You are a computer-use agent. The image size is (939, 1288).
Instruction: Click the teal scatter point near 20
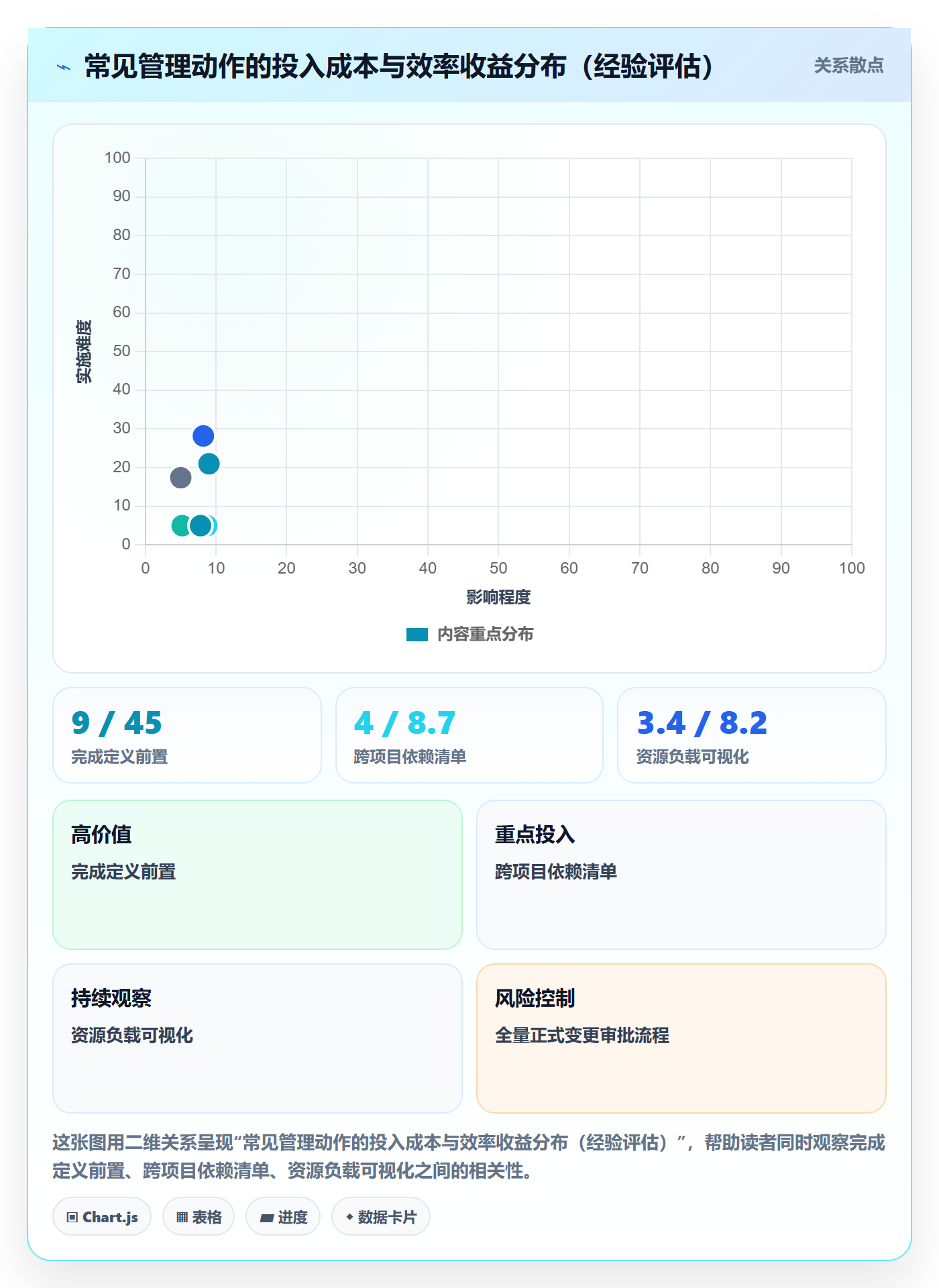(x=209, y=464)
